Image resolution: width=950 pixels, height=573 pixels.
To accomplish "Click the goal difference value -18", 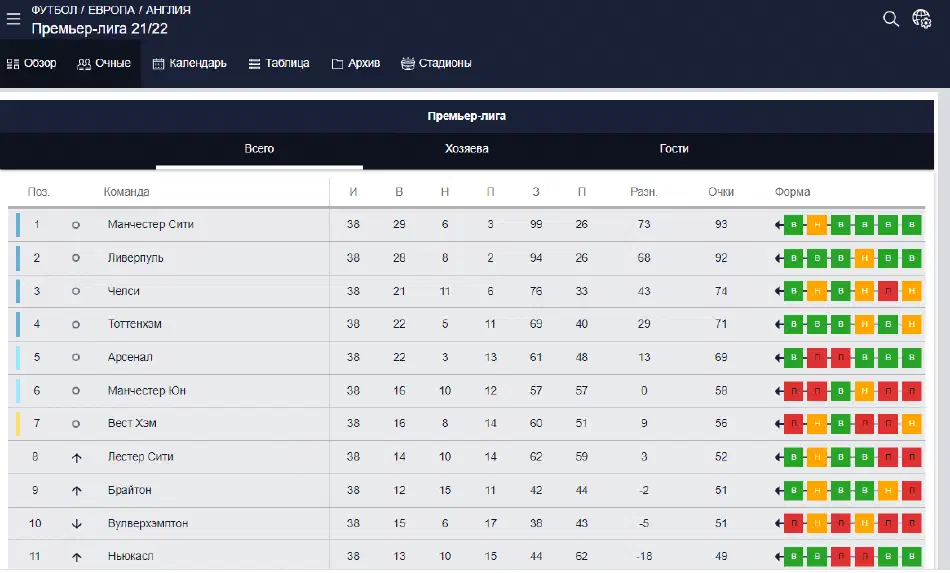I will tap(643, 556).
